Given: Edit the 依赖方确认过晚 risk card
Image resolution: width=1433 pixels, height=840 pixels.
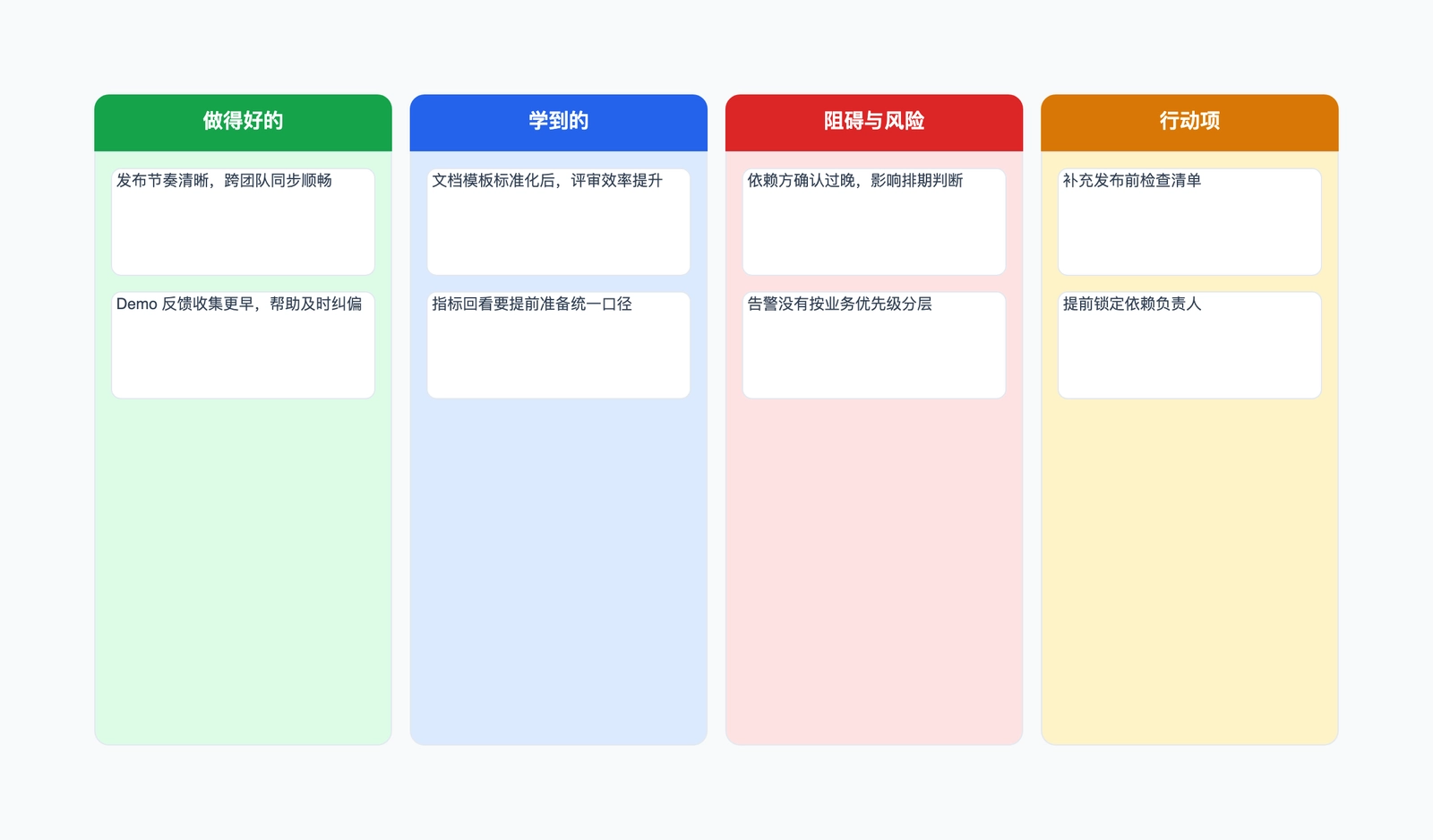Looking at the screenshot, I should pos(873,221).
